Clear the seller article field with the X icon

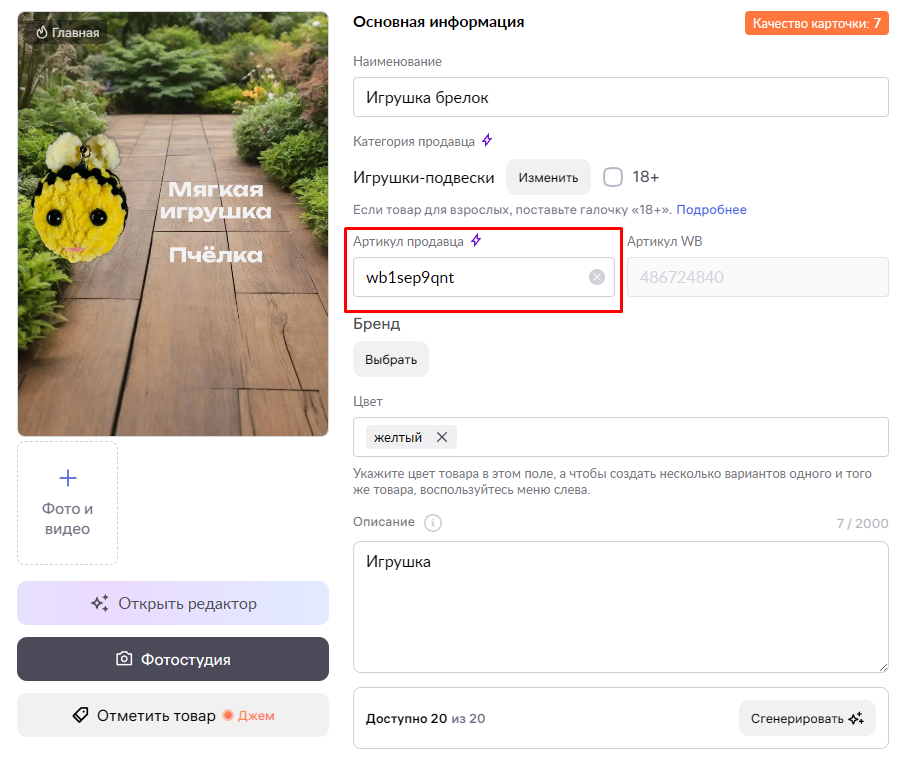point(597,277)
